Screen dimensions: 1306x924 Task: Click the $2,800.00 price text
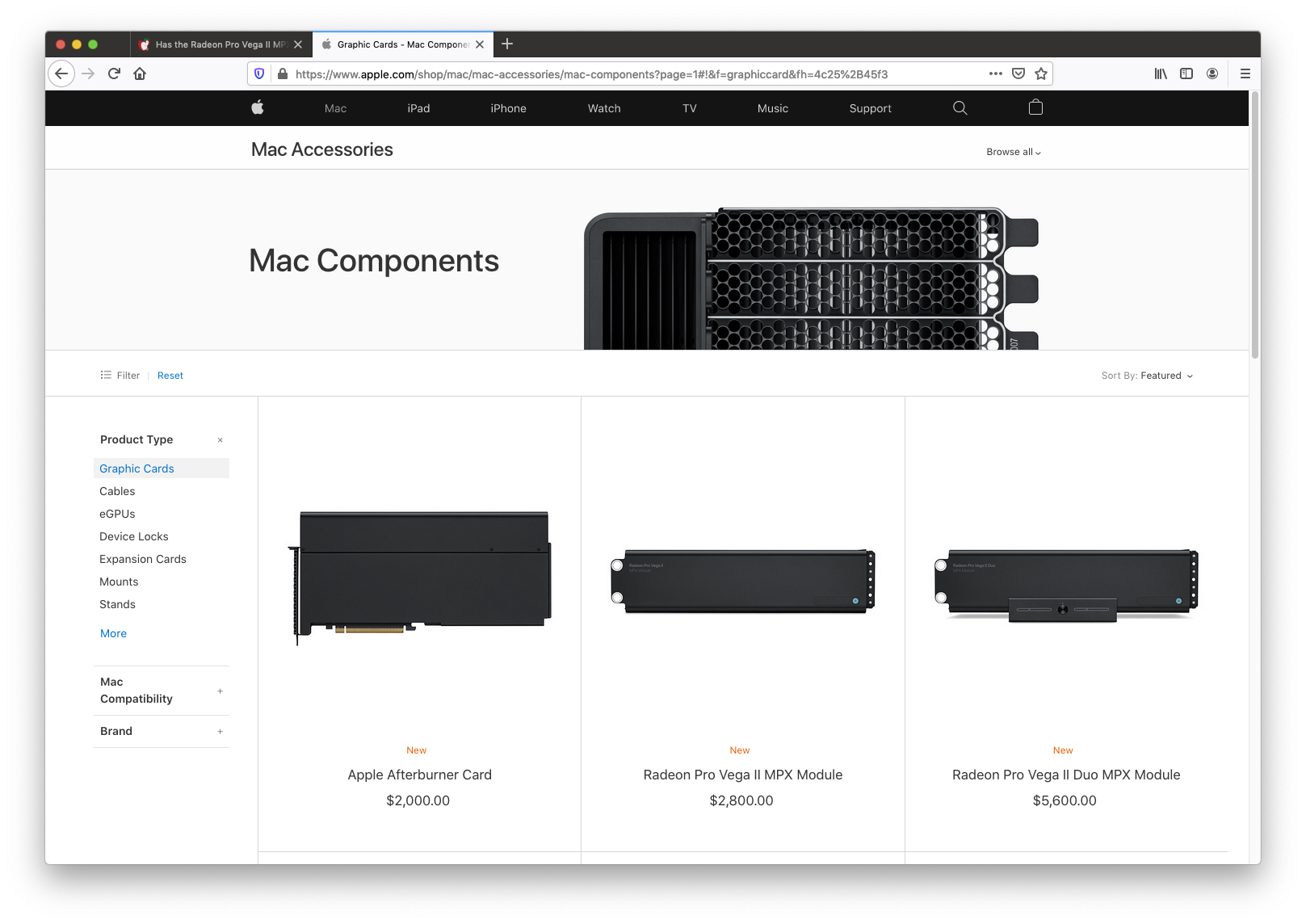741,800
